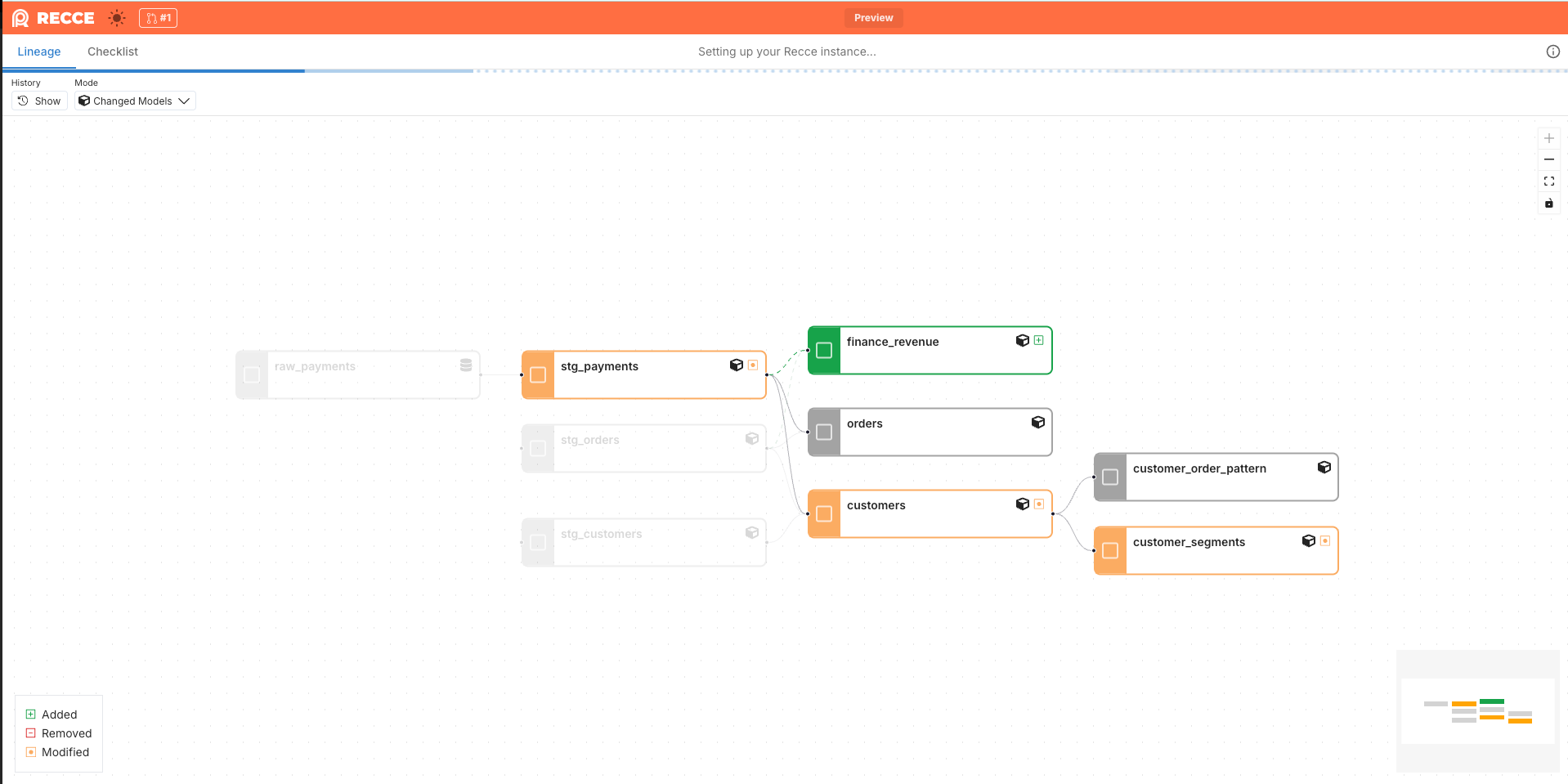Click the Preview button in header
Screen dimensions: 1568x784
click(873, 18)
